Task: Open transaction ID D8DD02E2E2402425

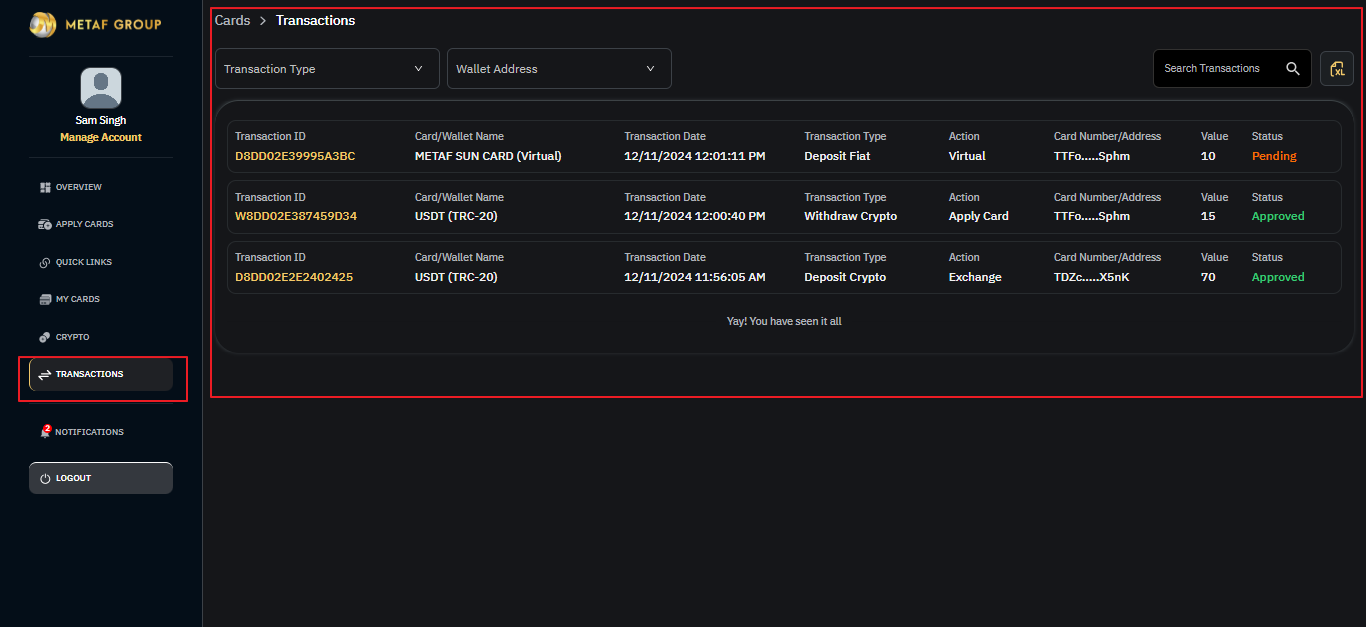Action: click(294, 277)
